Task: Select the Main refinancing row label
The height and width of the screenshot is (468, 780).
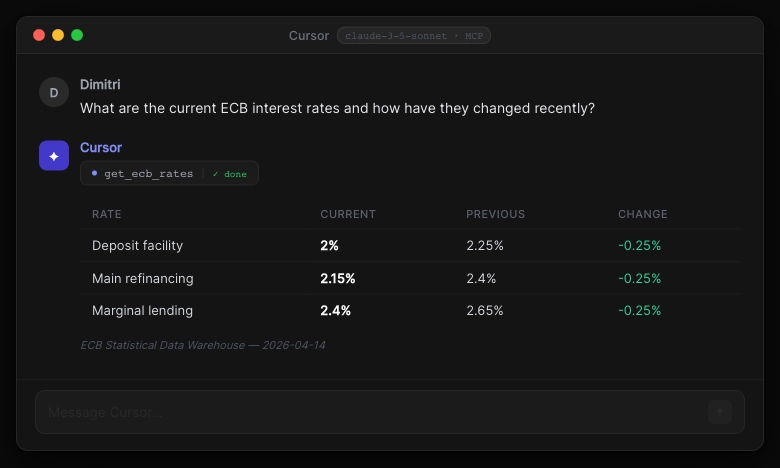Action: [142, 278]
